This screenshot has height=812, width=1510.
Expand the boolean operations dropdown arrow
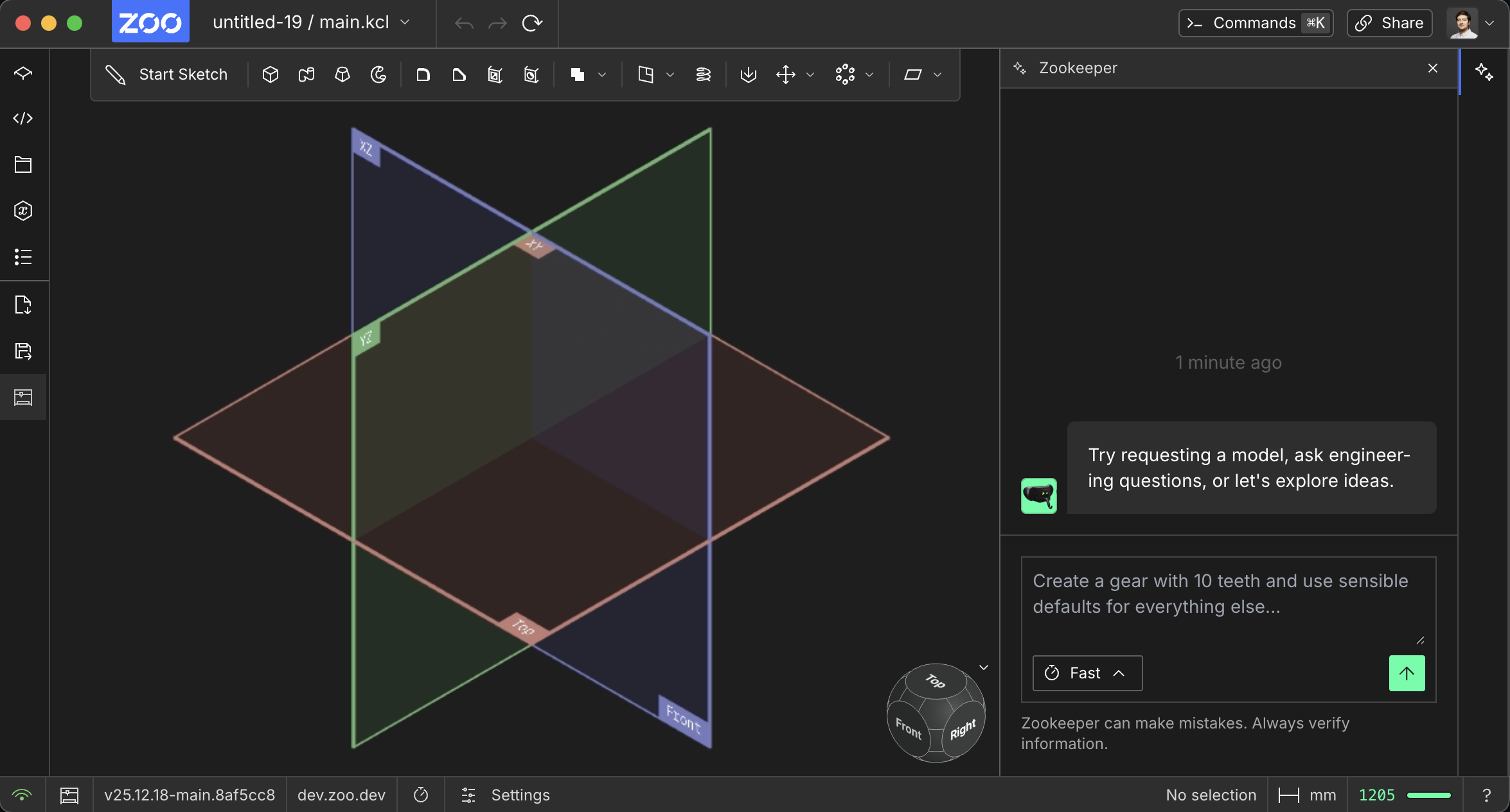coord(602,75)
